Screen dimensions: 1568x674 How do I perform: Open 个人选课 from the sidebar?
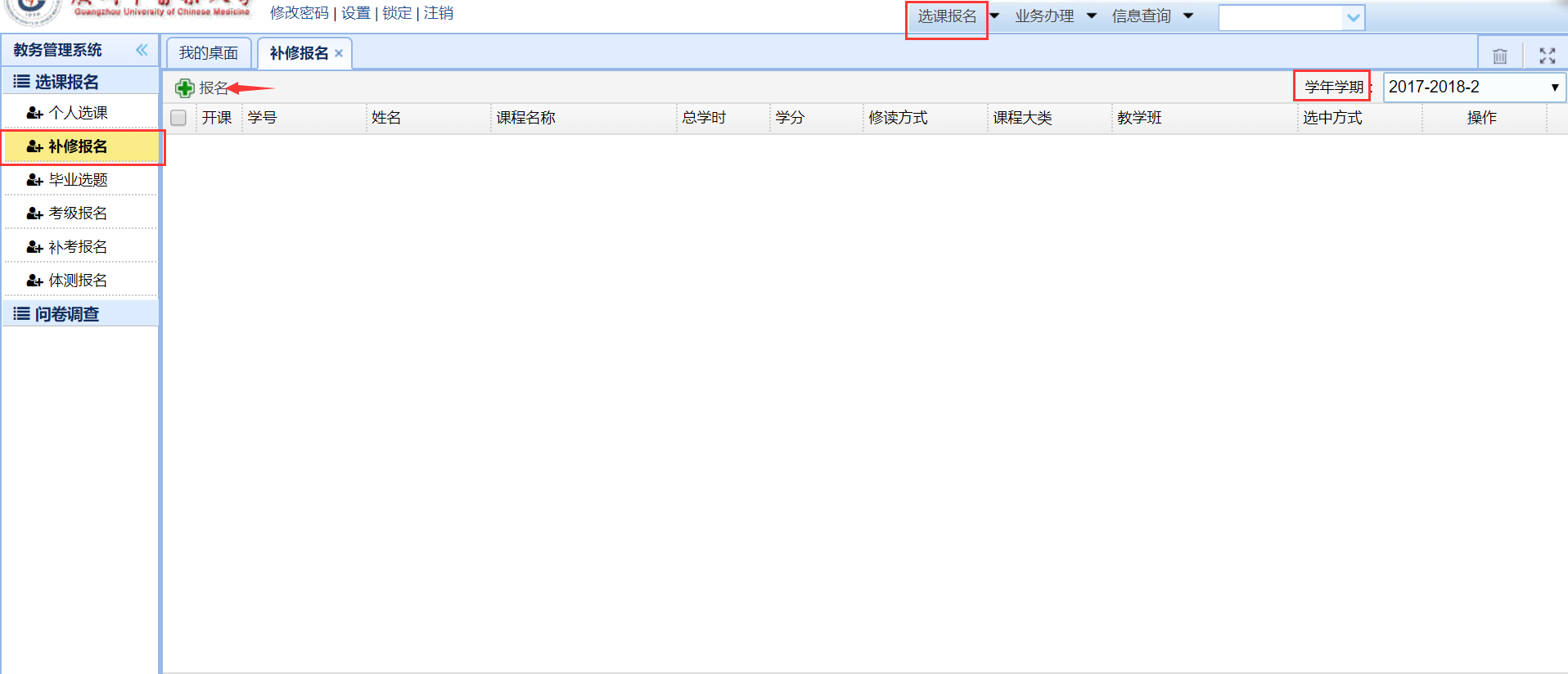tap(78, 113)
